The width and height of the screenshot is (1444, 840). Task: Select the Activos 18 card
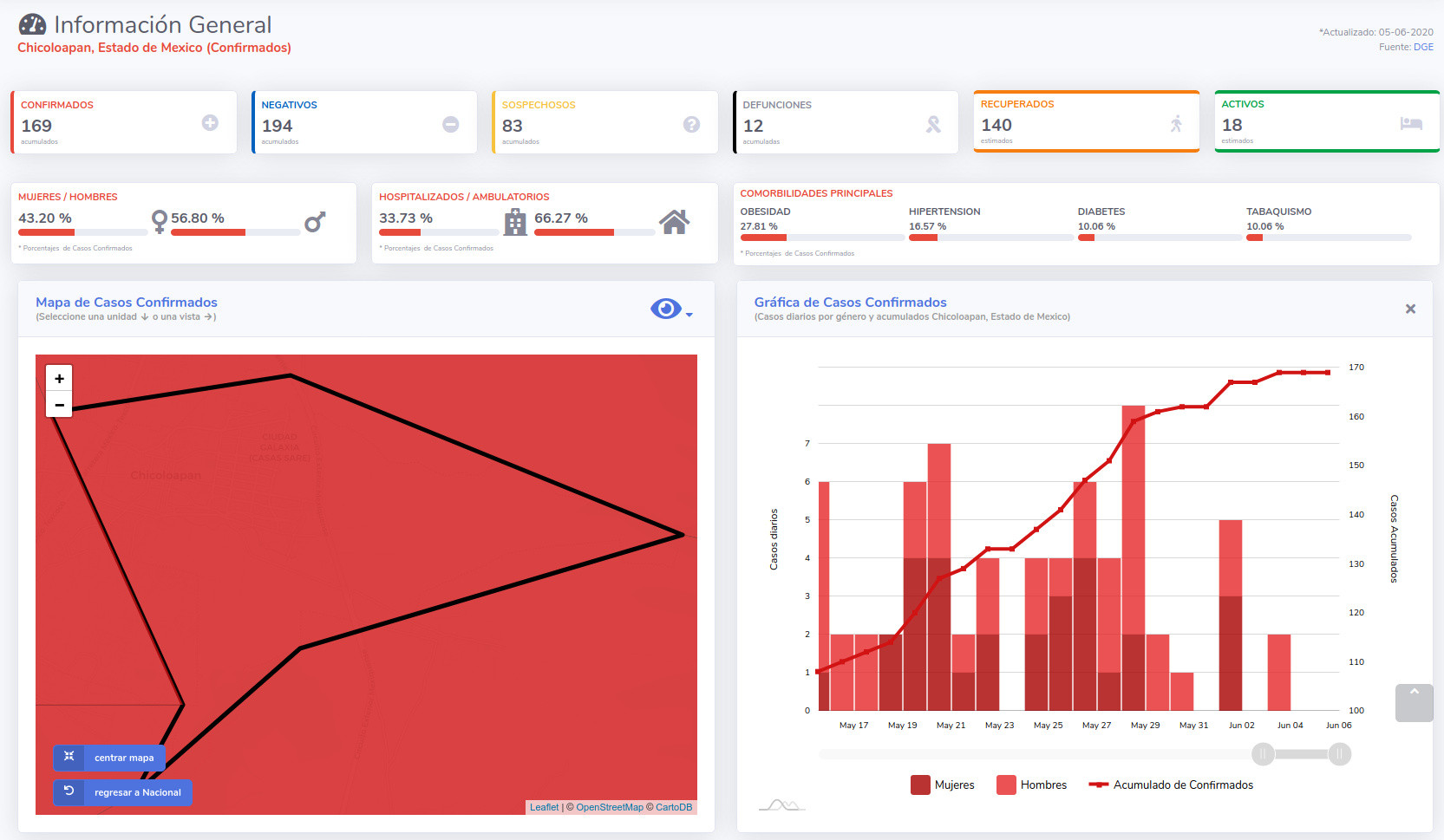1327,121
